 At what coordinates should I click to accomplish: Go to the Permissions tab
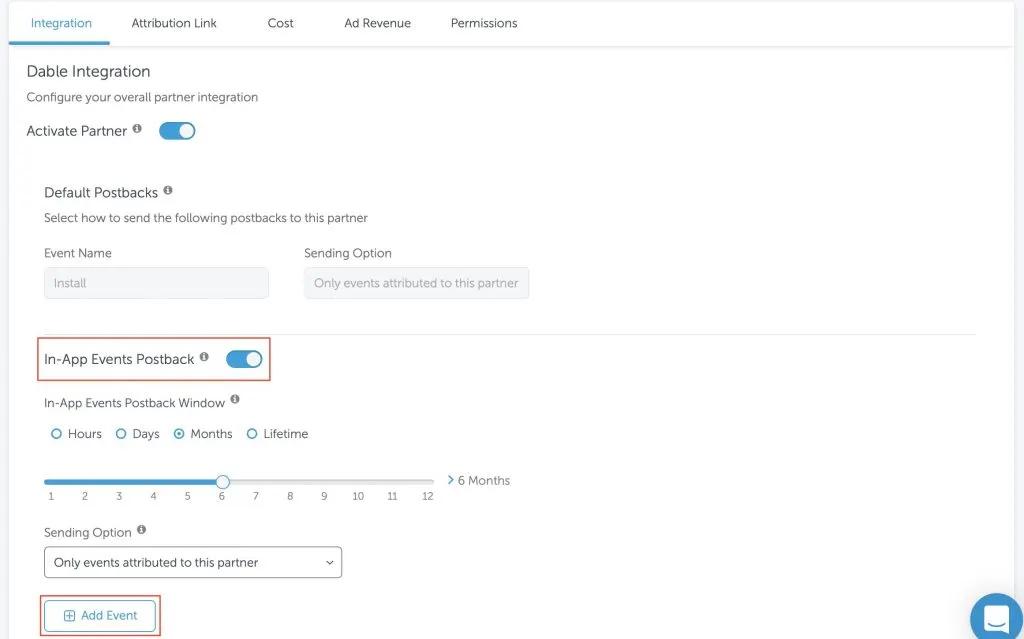pyautogui.click(x=484, y=23)
